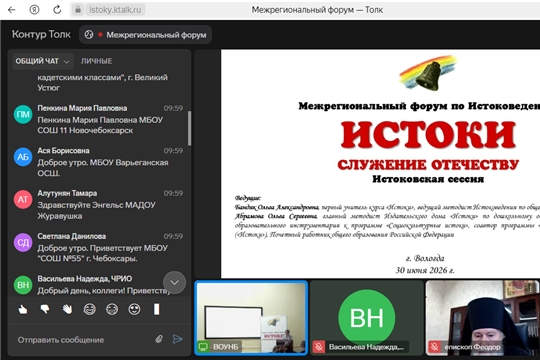
Task: Go back with the browser back arrow
Action: click(x=11, y=10)
